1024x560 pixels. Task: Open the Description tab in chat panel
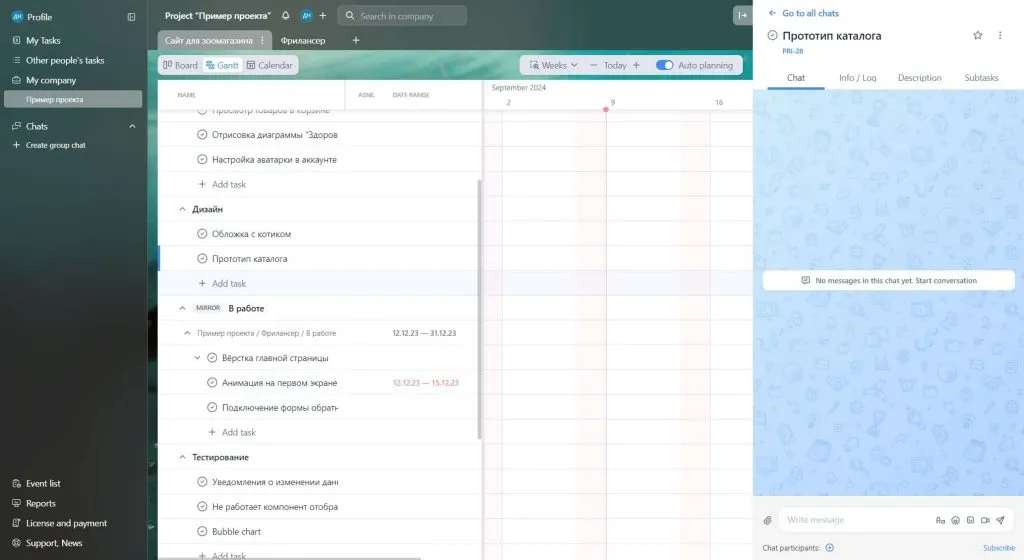[920, 78]
